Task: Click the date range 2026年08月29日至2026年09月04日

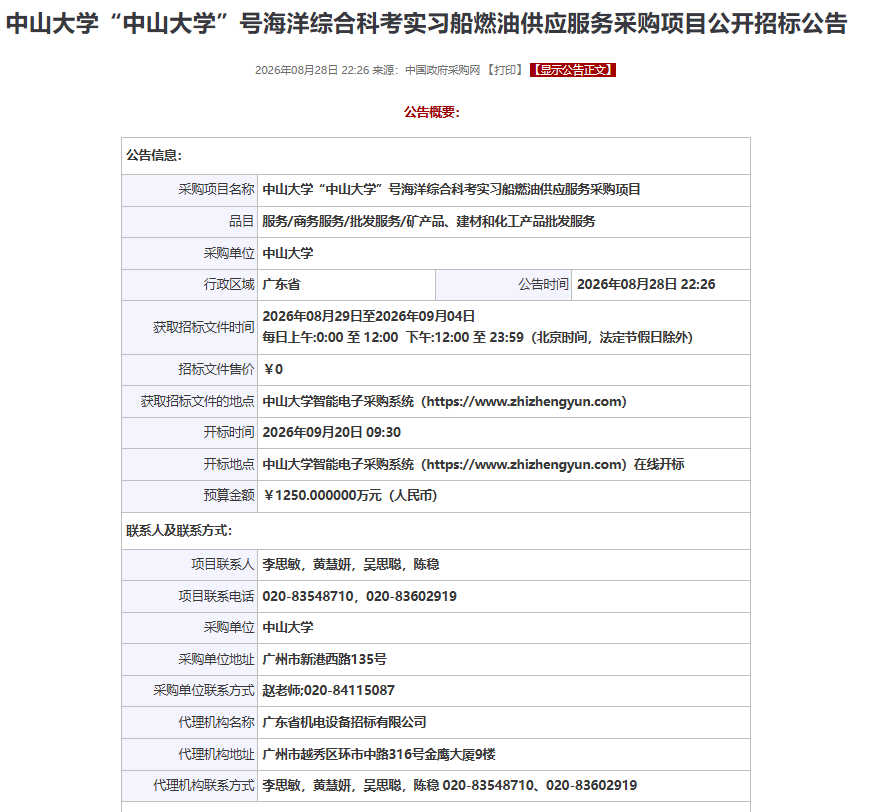Action: pyautogui.click(x=368, y=316)
